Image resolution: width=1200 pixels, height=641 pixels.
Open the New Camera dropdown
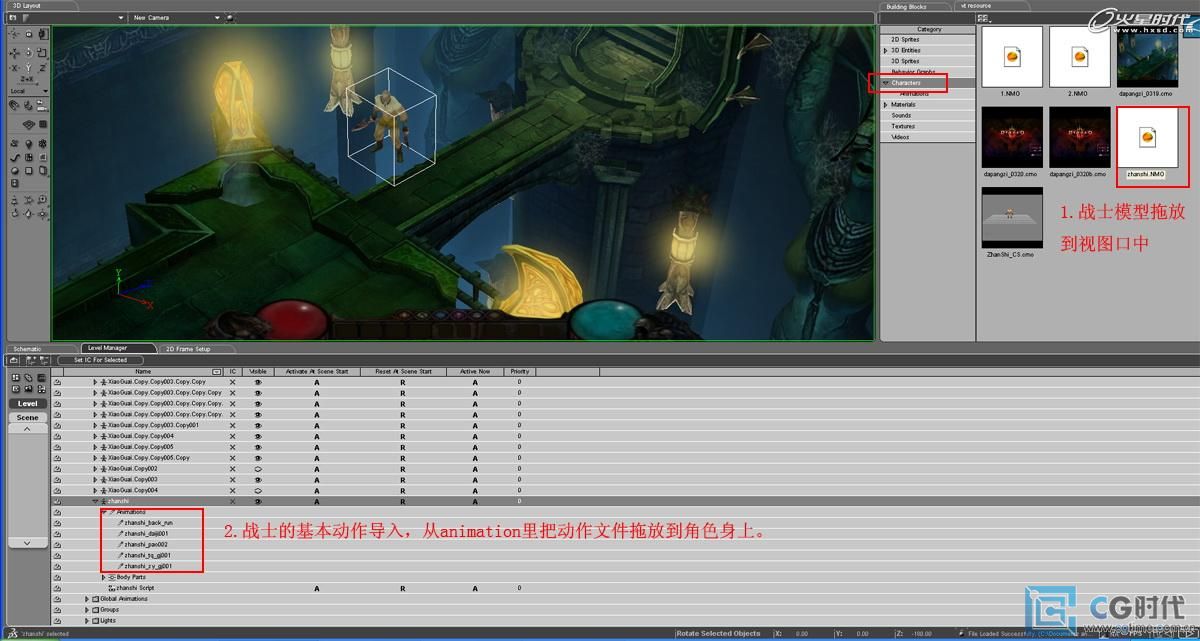pyautogui.click(x=217, y=18)
